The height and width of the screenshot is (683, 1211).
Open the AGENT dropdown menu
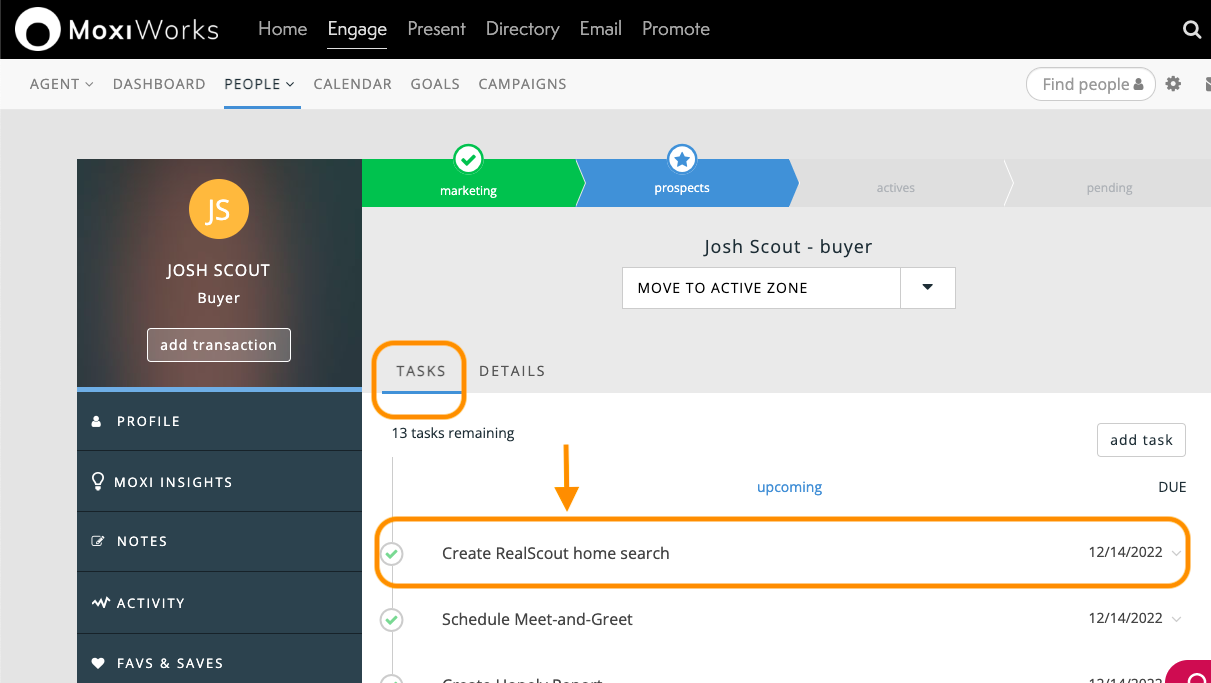click(x=62, y=84)
